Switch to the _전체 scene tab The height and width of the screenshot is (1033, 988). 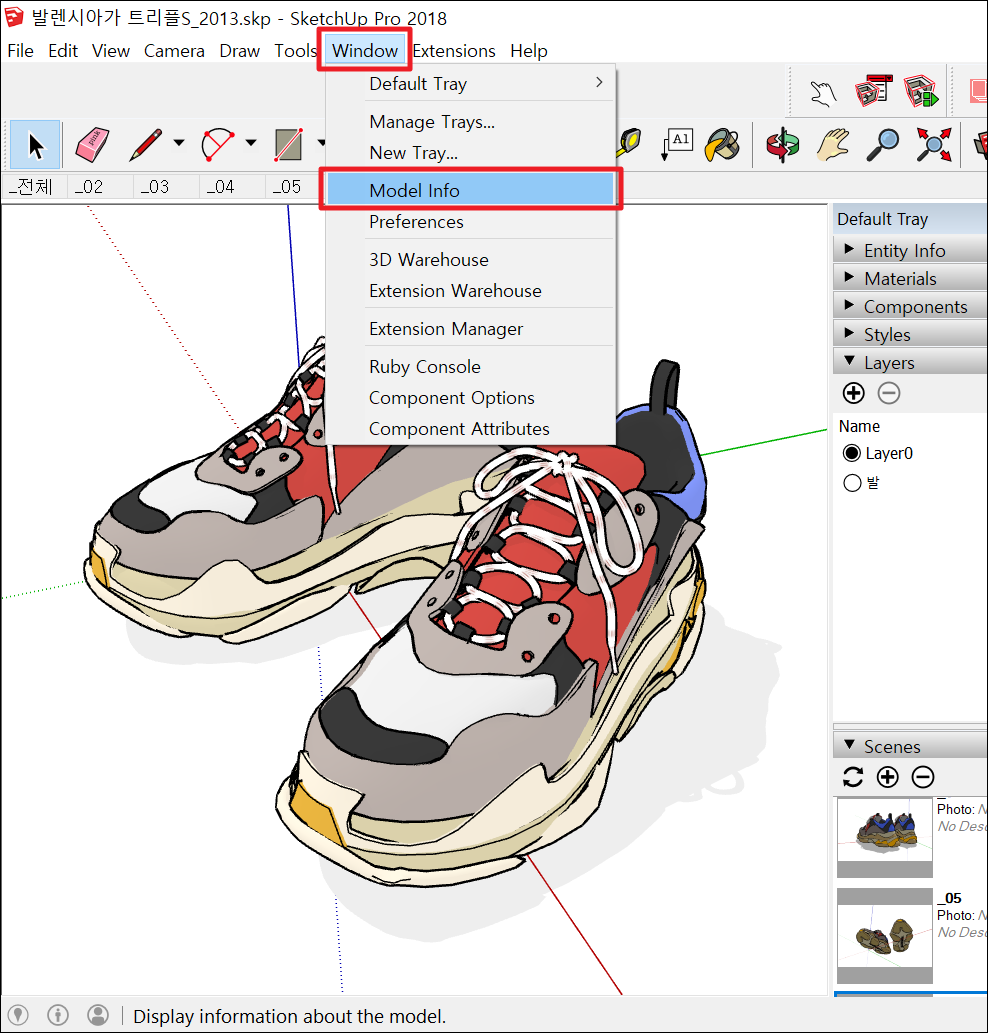[x=34, y=187]
